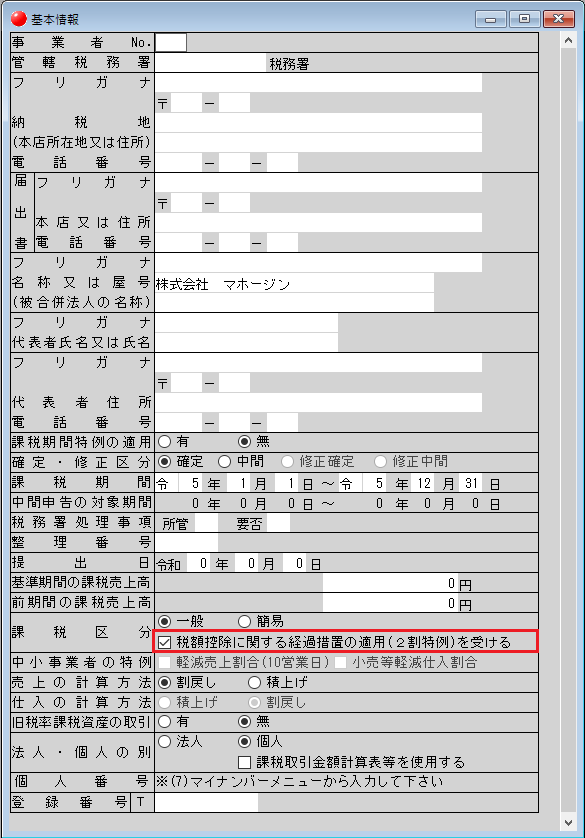Click the 基準期間の課税売上高 amount field
Screen dimensions: 585x838
pos(390,583)
